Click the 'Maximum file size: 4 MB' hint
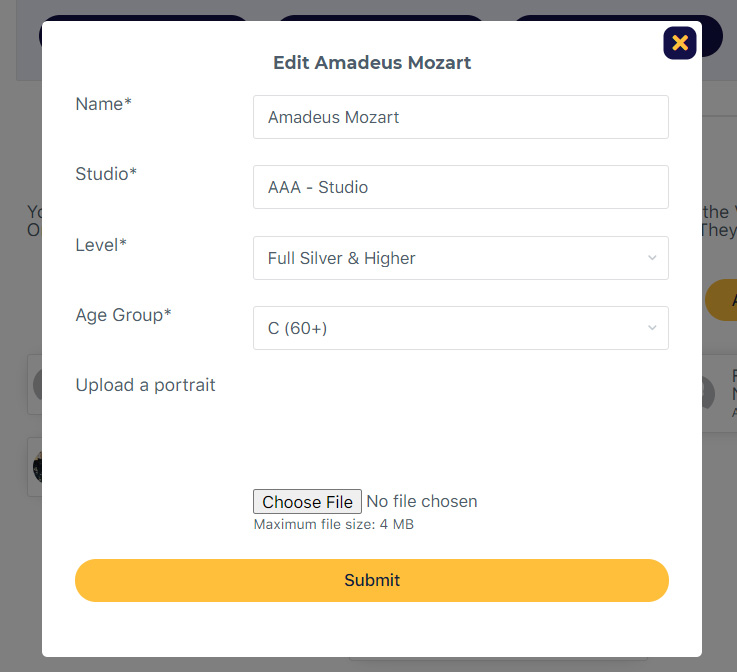Image resolution: width=737 pixels, height=672 pixels. tap(334, 524)
